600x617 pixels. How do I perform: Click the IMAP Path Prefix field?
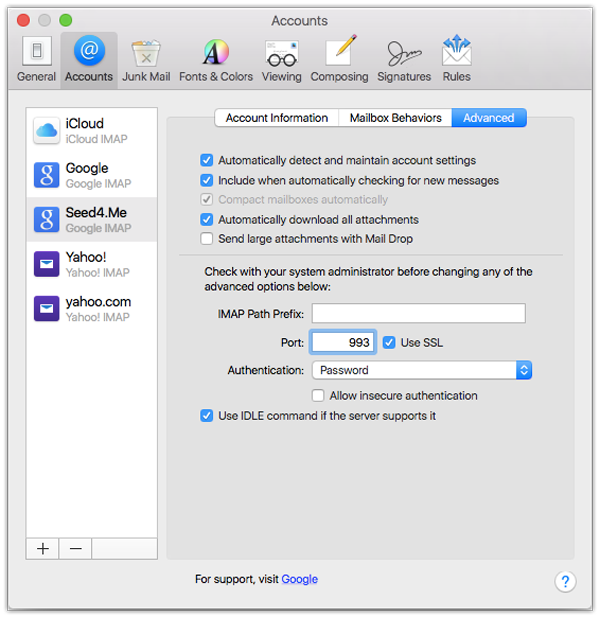[x=419, y=313]
